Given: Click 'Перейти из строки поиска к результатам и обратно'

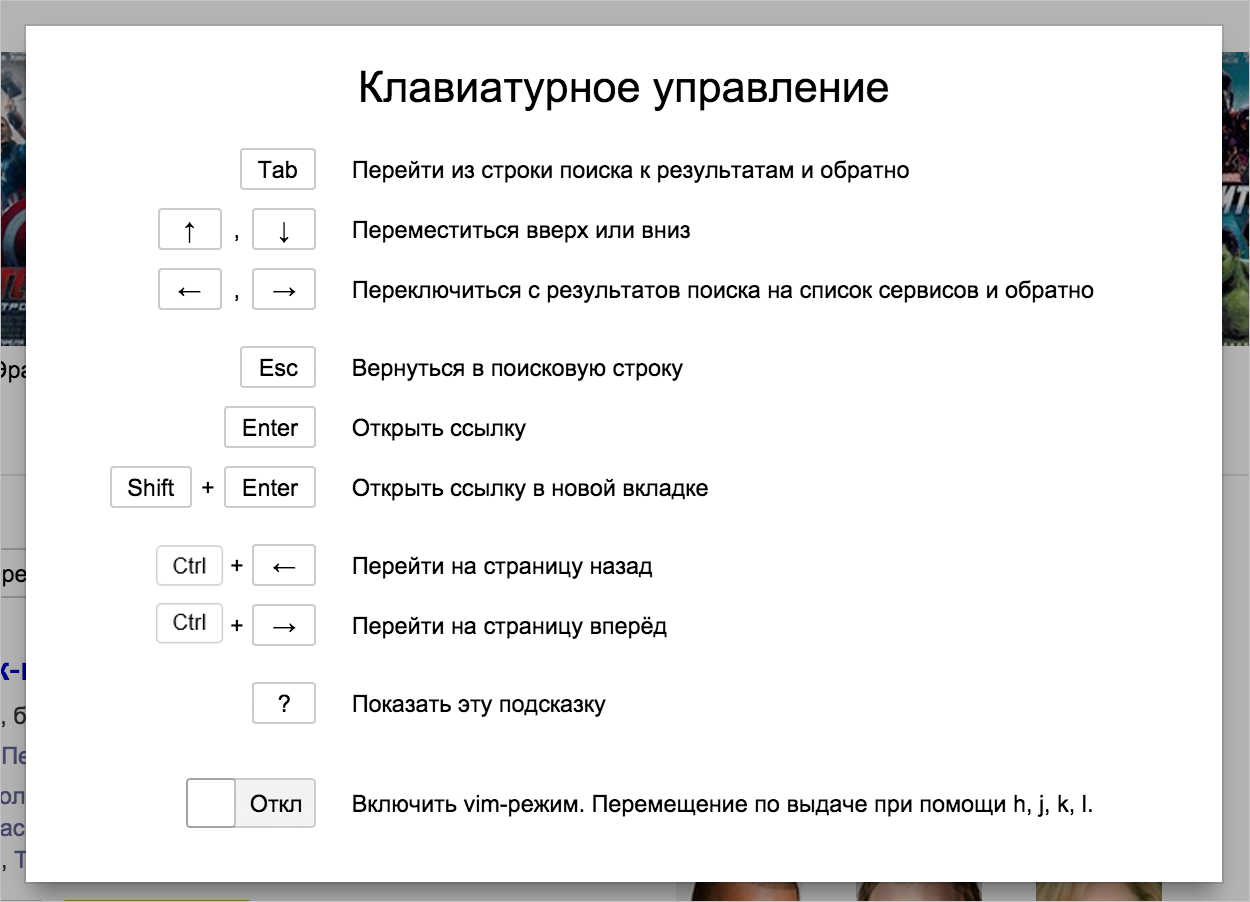Looking at the screenshot, I should coord(631,170).
